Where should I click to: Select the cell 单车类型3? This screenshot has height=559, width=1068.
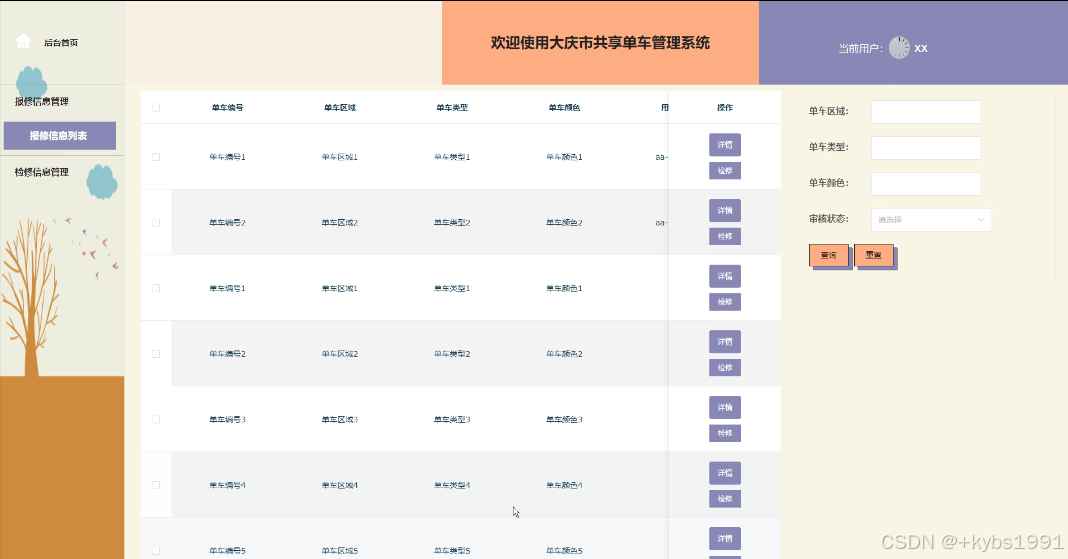(452, 419)
